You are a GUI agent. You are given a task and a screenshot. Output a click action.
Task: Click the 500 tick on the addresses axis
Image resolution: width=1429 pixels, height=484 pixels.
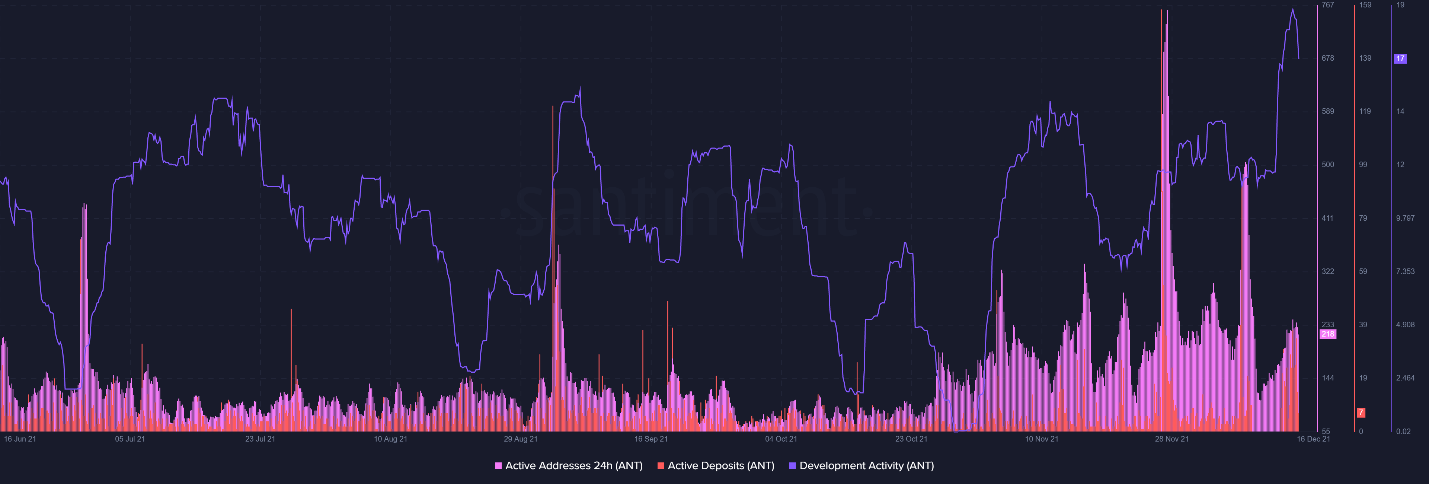pos(1328,165)
